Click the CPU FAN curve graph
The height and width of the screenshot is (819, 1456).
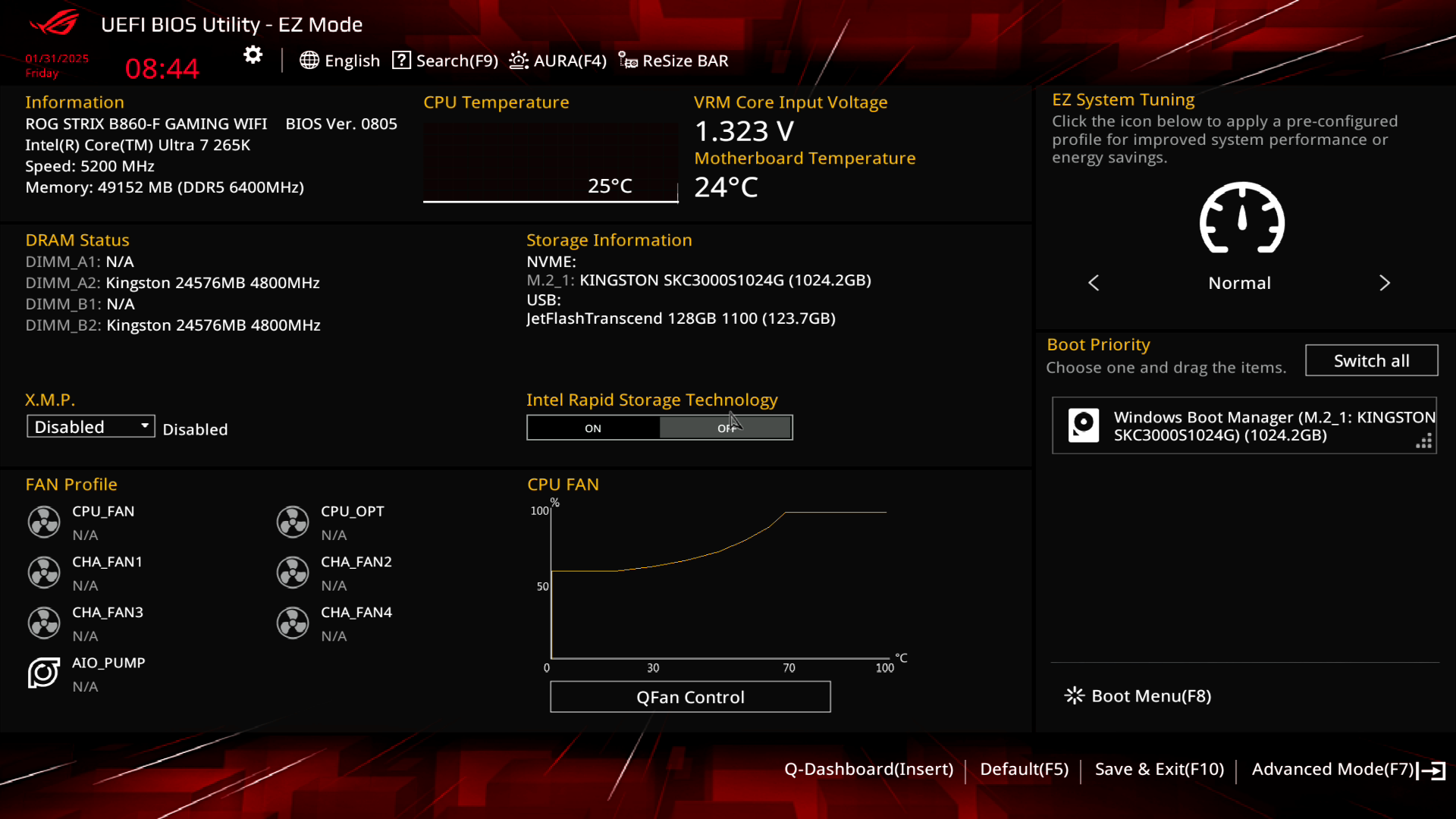pos(718,584)
